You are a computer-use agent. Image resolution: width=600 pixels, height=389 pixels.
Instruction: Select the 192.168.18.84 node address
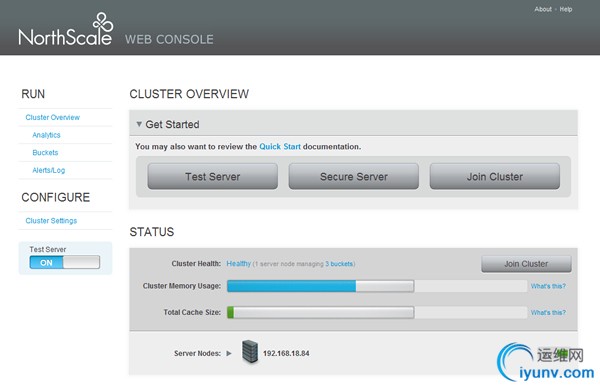pos(286,353)
